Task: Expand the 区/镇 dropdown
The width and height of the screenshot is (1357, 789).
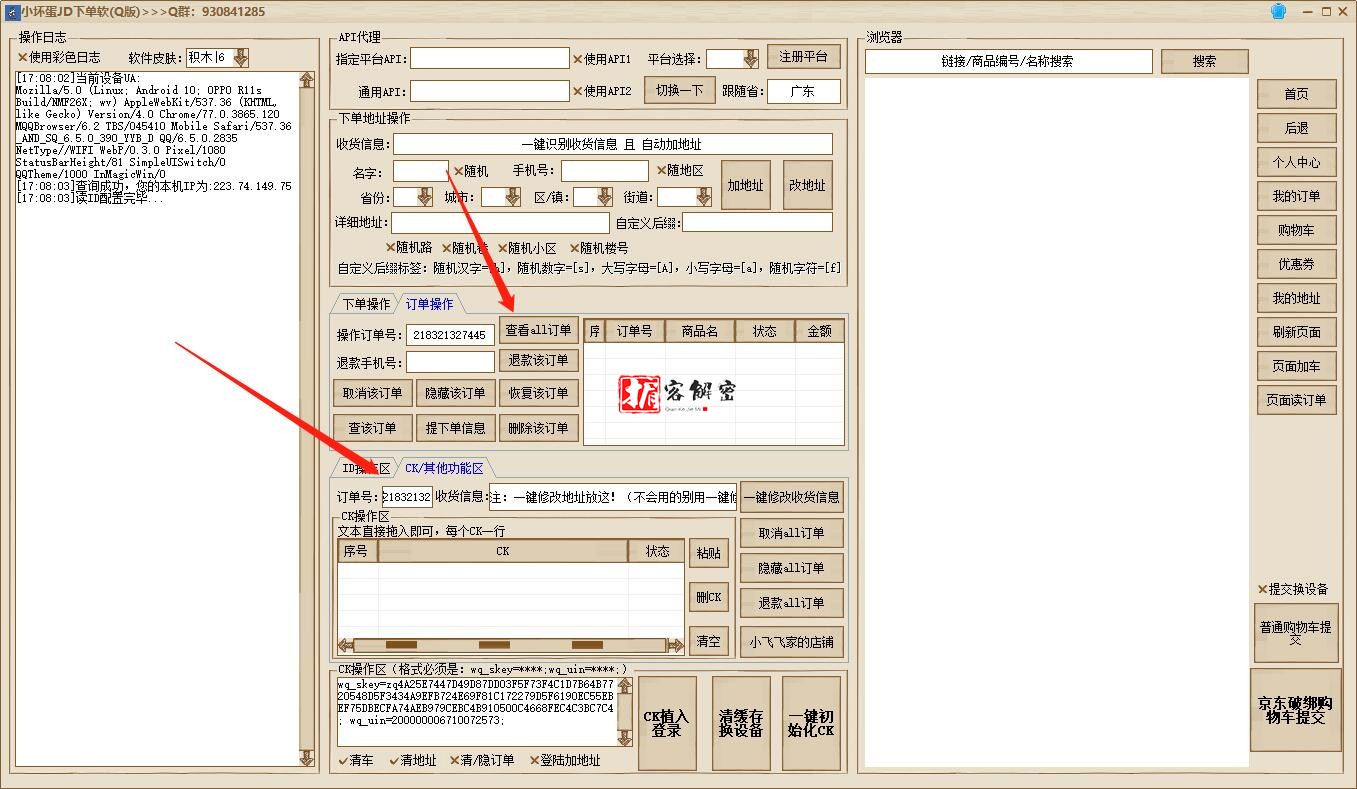Action: point(604,197)
